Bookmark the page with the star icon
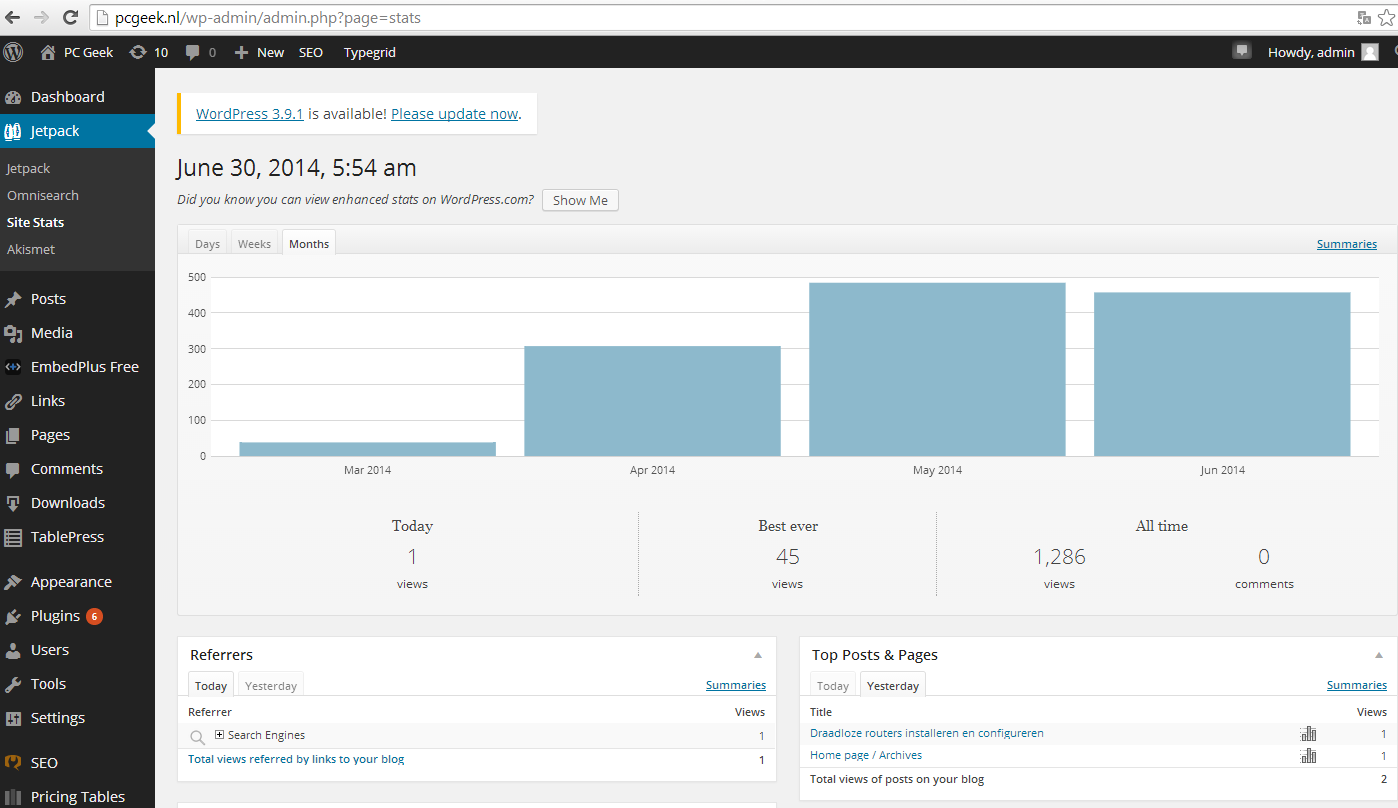This screenshot has width=1398, height=808. pos(1386,17)
